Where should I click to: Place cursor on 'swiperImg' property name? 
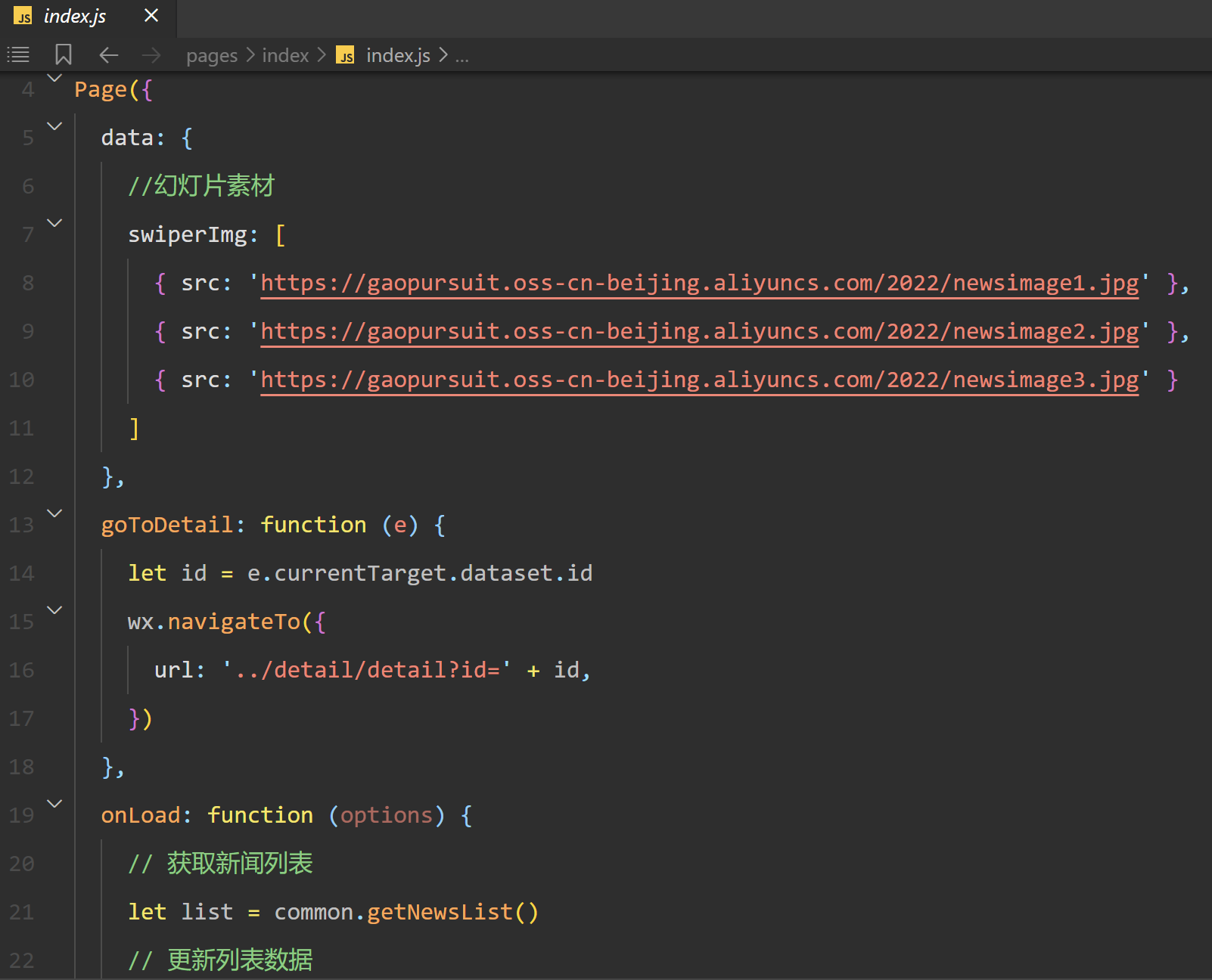188,235
